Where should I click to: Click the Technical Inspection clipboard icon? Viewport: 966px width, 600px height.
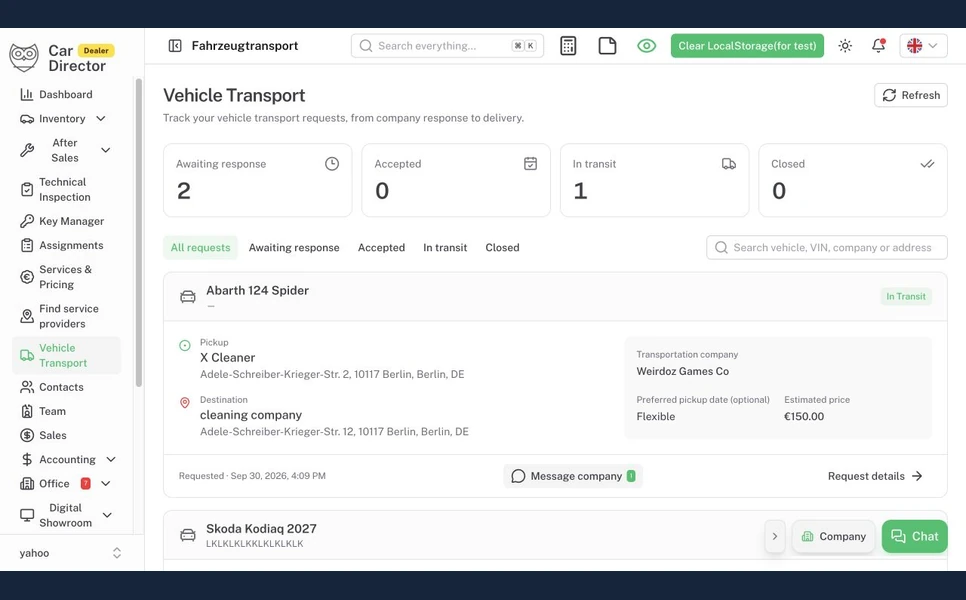(26, 190)
